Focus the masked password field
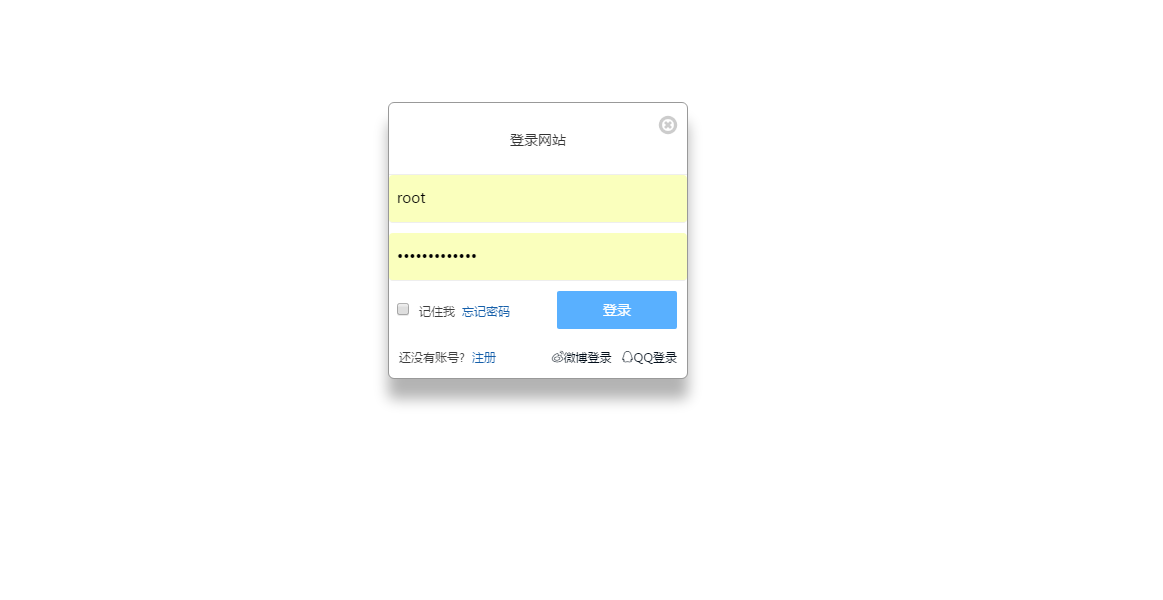 538,257
